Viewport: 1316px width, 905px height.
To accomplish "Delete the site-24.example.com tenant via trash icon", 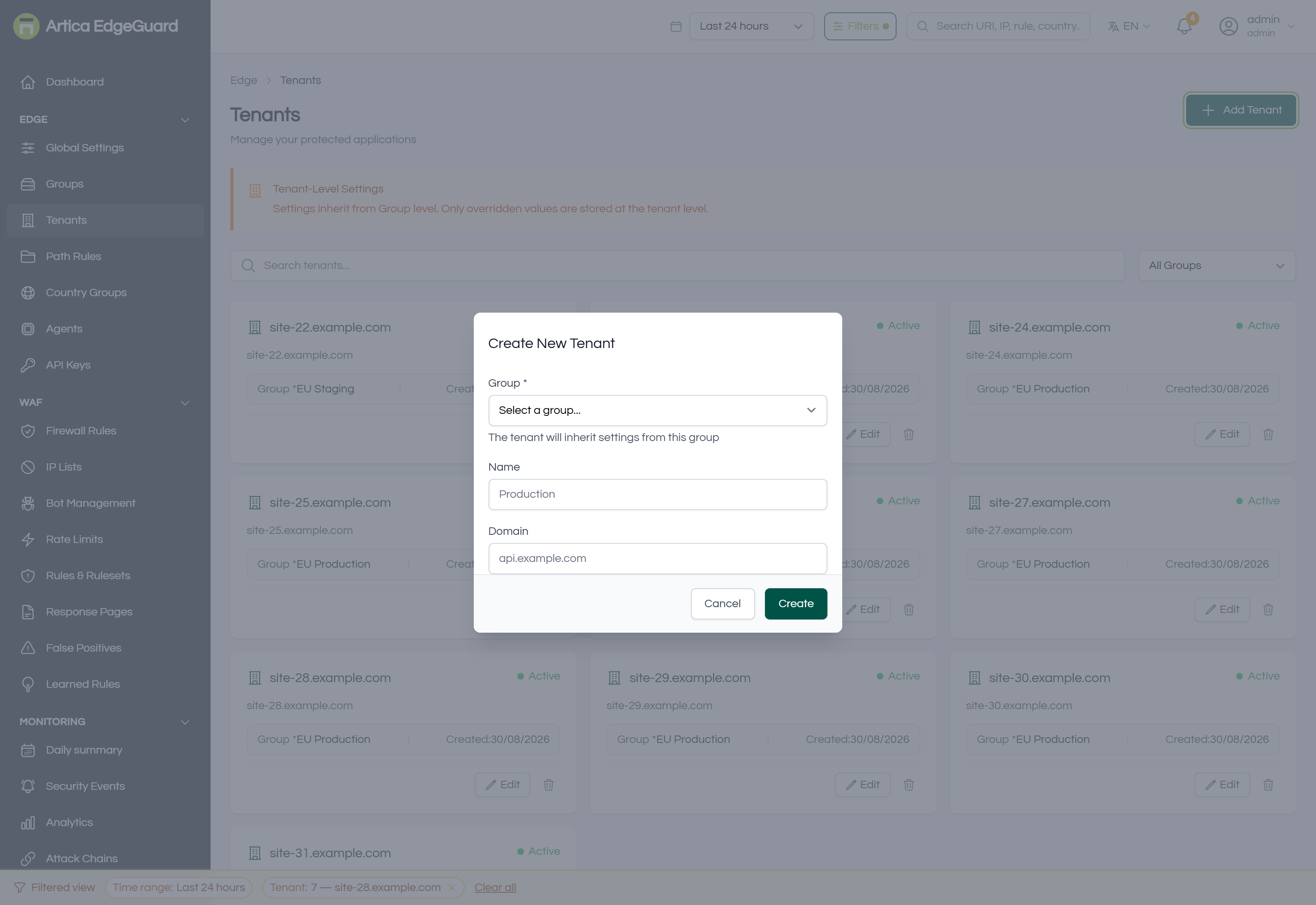I will click(x=1268, y=434).
